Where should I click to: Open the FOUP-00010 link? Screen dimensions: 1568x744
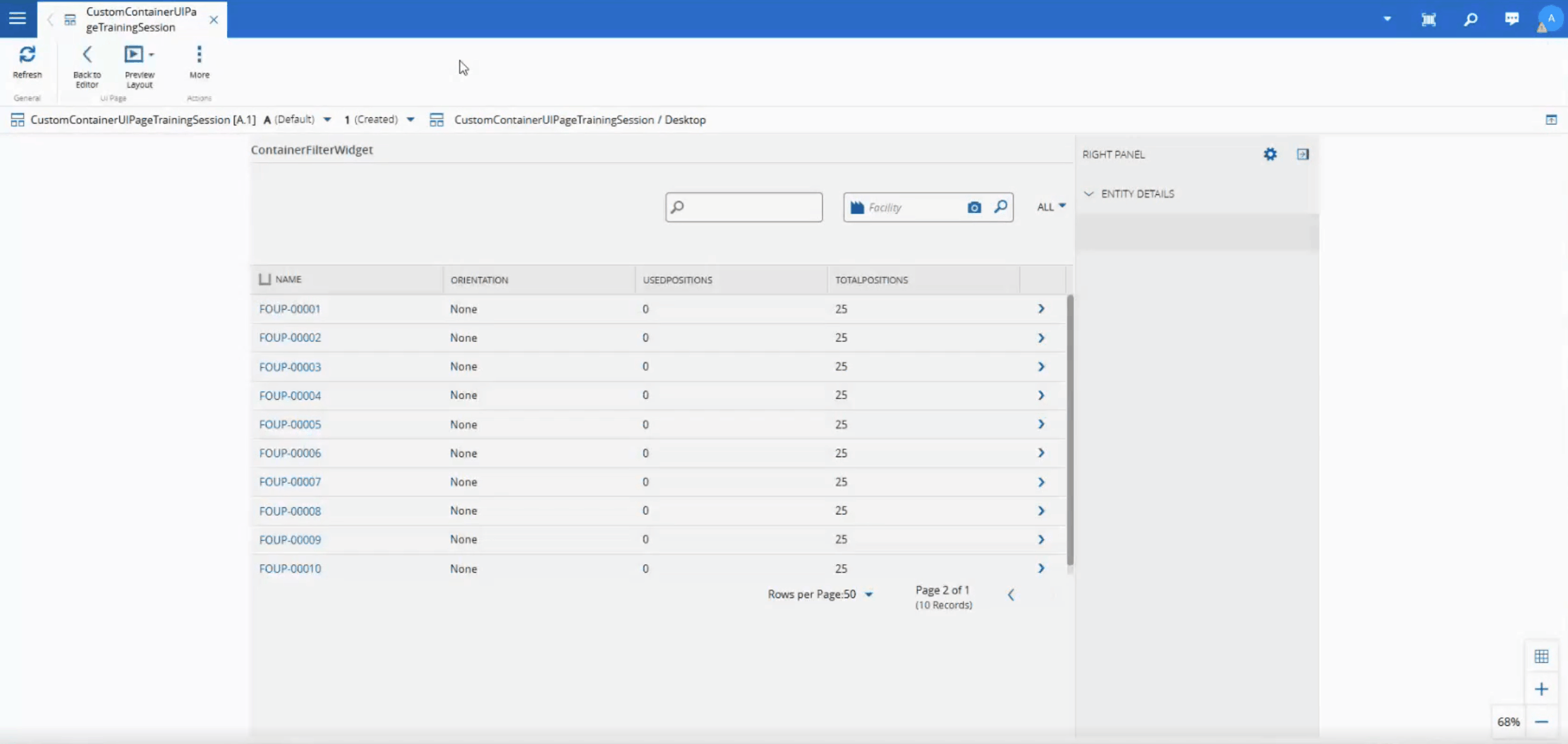[290, 568]
